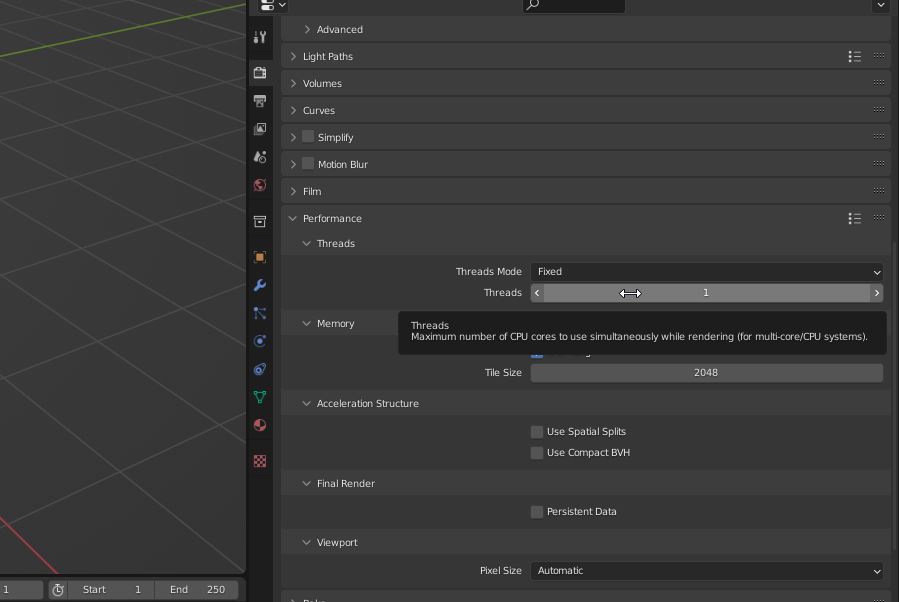This screenshot has width=899, height=602.
Task: Open Light Paths presets list icon
Action: (x=855, y=56)
